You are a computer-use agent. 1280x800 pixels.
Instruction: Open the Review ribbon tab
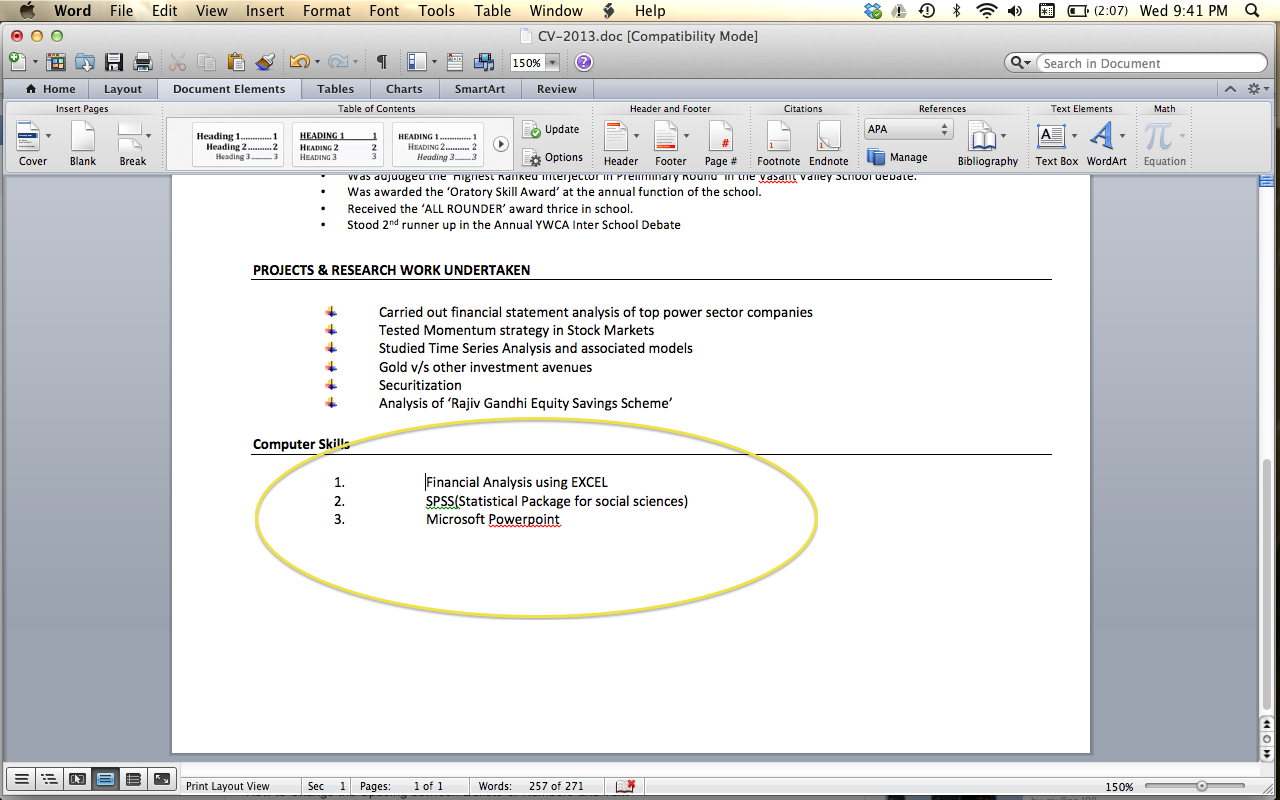click(x=557, y=89)
